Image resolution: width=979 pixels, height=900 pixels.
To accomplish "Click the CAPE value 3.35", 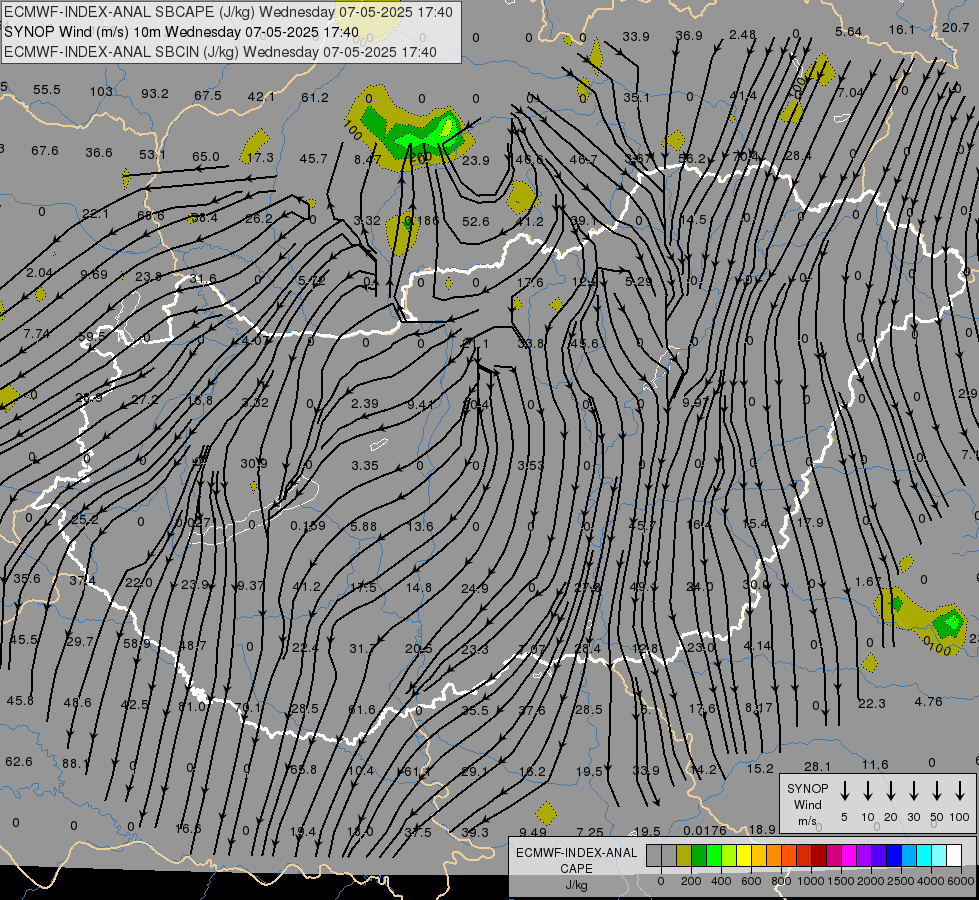I will [365, 465].
